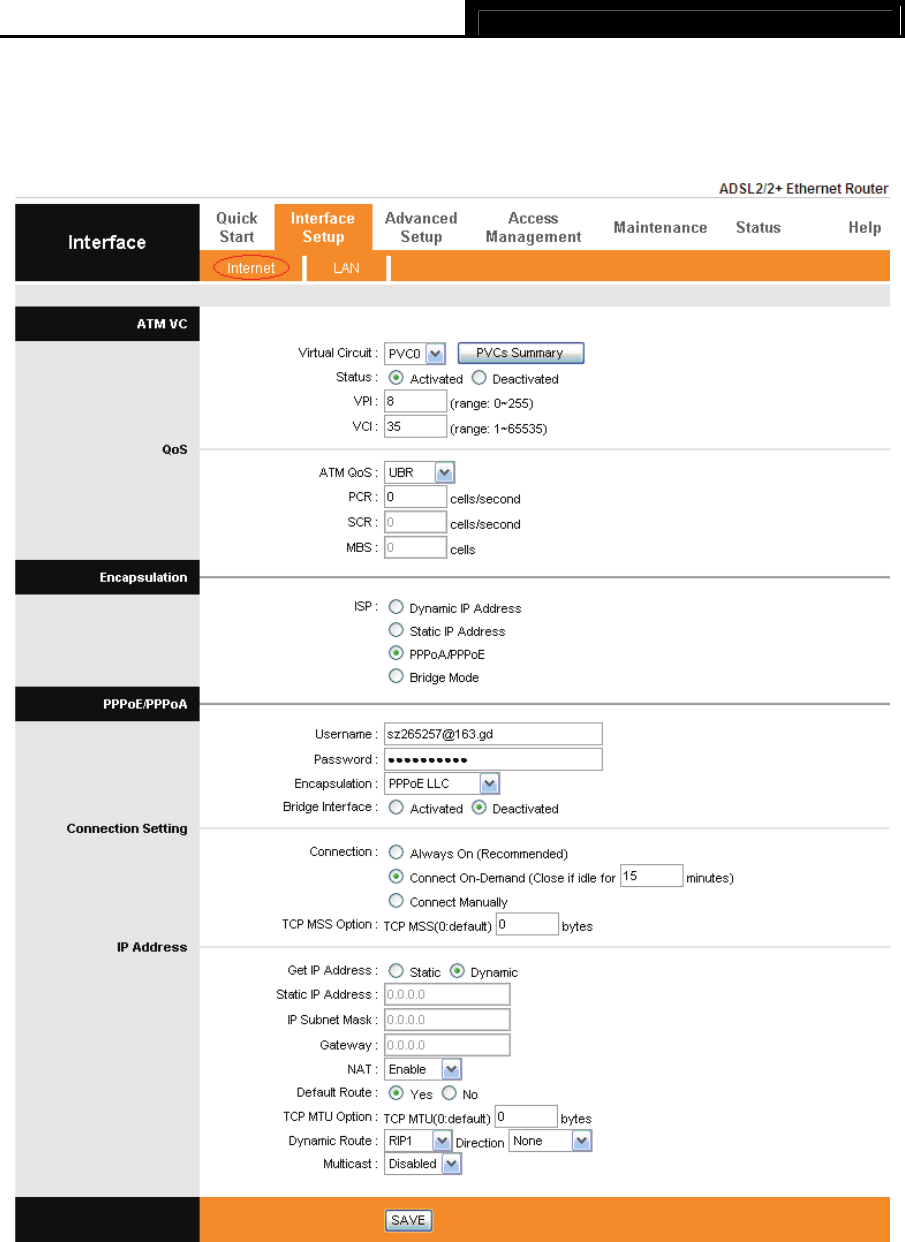Viewport: 905px width, 1242px height.
Task: Open the NAT Enable dropdown
Action: (423, 1069)
